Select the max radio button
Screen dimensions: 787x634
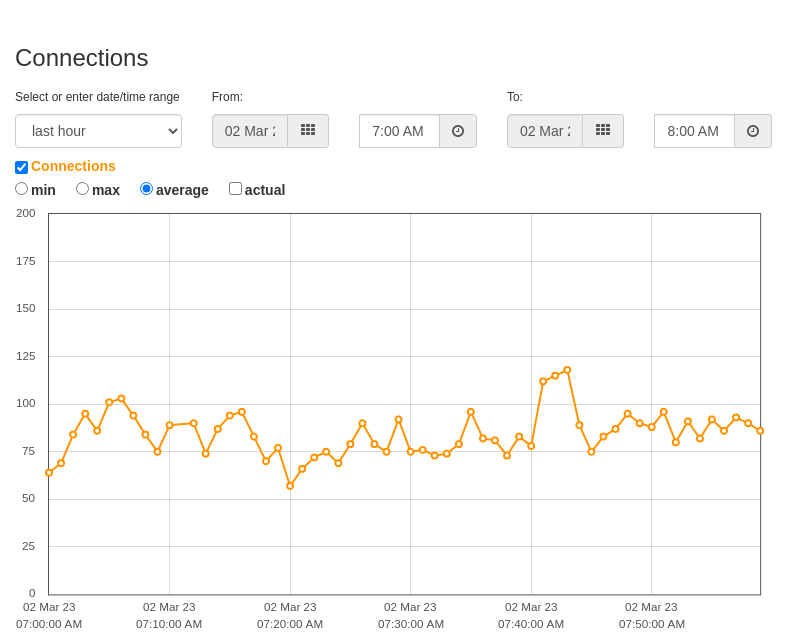82,189
